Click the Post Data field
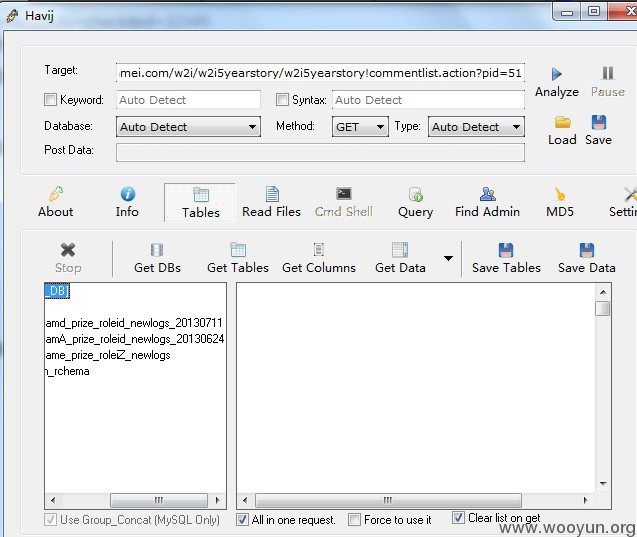637x537 pixels. pyautogui.click(x=320, y=153)
